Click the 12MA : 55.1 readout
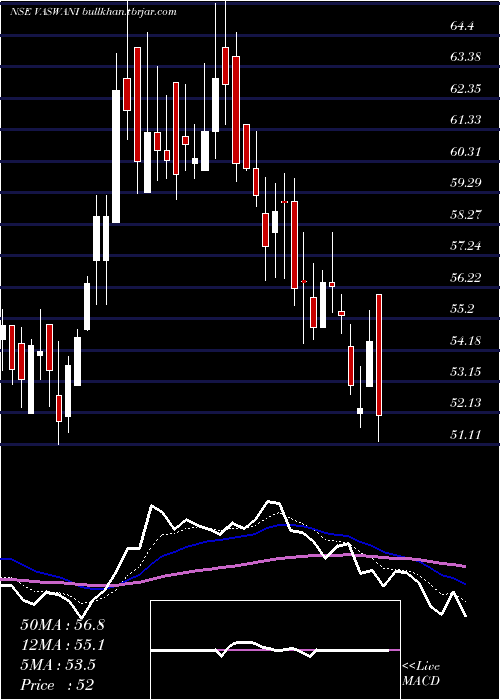Screen dimensions: 500x700 click(x=62, y=645)
